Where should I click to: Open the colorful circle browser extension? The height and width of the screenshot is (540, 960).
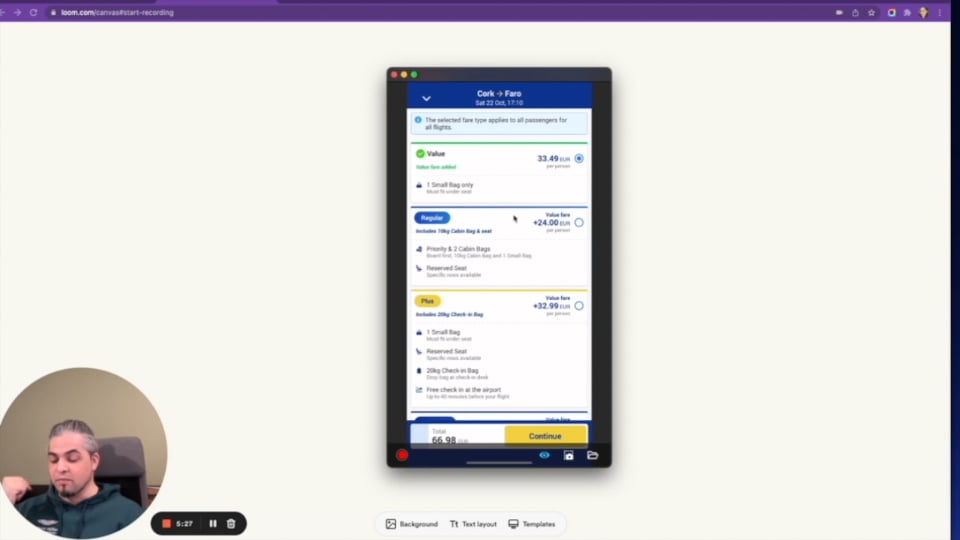click(892, 12)
